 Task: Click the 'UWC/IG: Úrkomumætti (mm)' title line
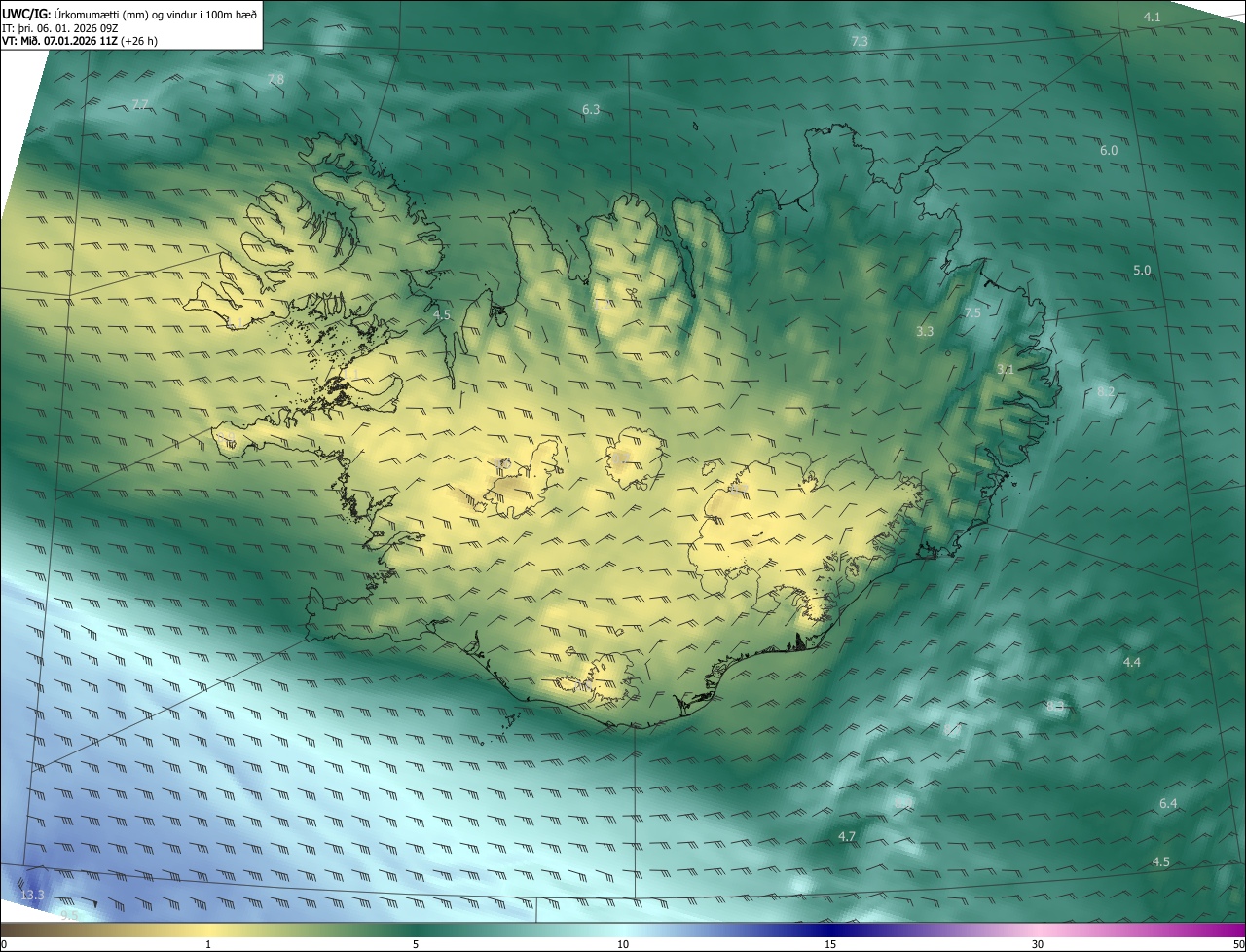[129, 15]
